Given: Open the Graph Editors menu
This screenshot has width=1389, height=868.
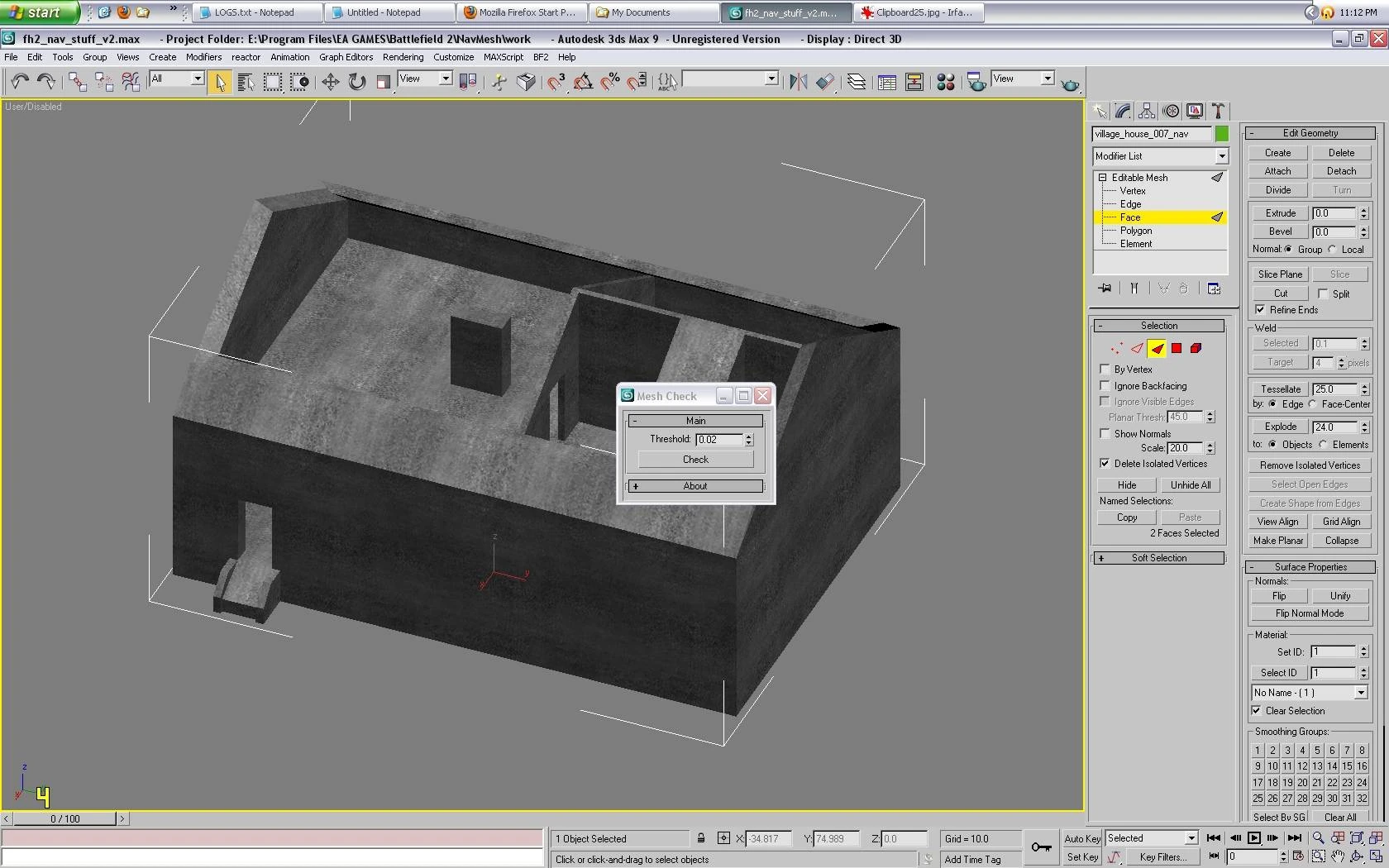Looking at the screenshot, I should coord(346,57).
